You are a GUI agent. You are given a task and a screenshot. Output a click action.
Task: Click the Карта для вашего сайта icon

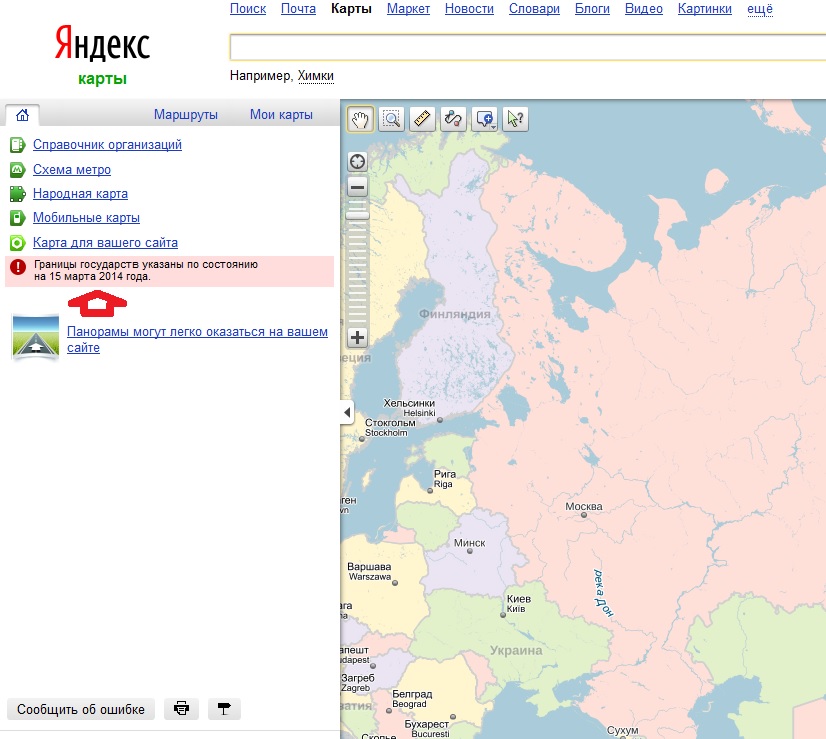17,242
